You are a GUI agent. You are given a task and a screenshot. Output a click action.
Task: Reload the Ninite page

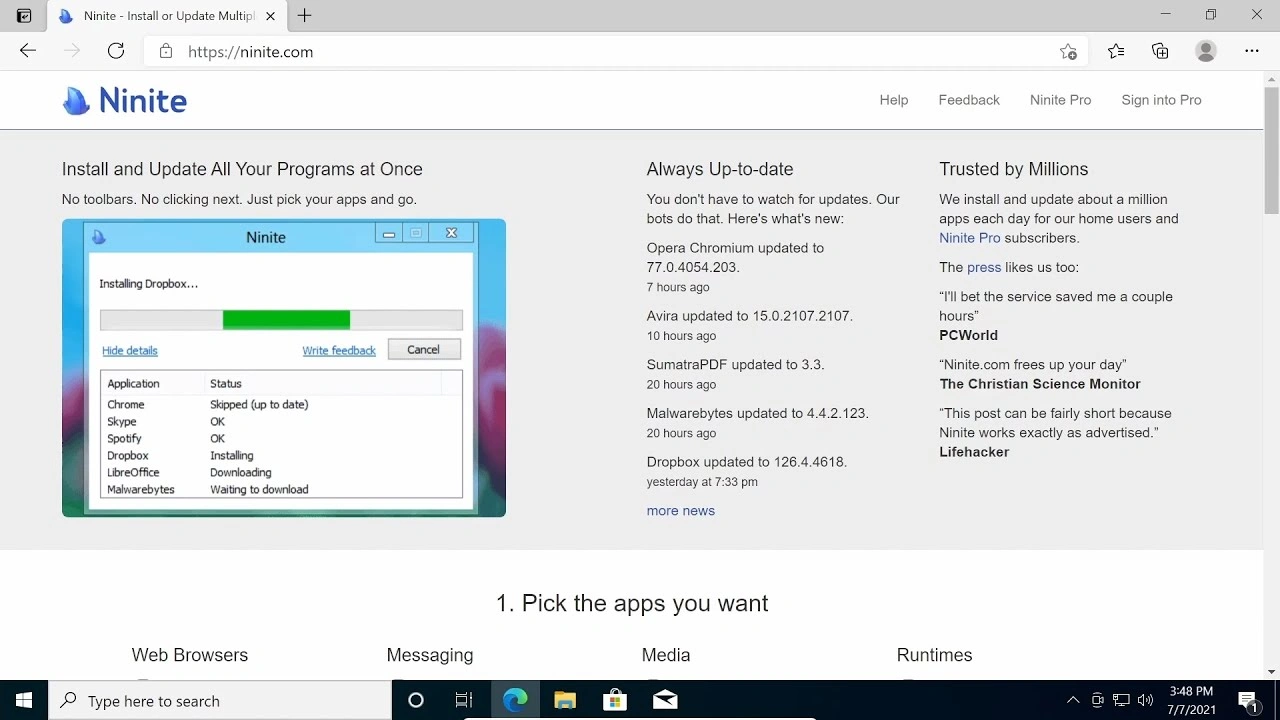click(116, 51)
